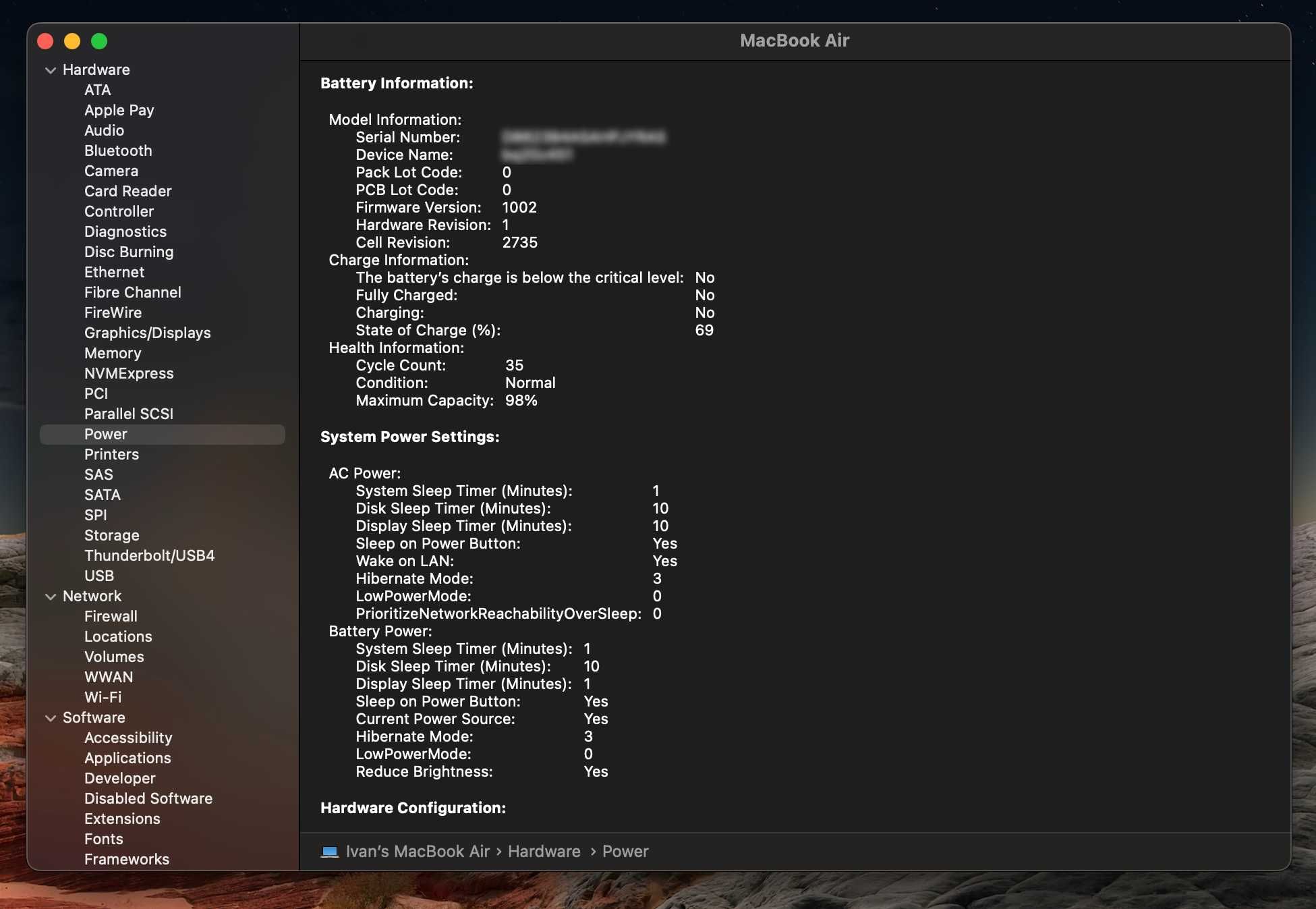Collapse the Hardware section chevron
1316x909 pixels.
(x=51, y=70)
